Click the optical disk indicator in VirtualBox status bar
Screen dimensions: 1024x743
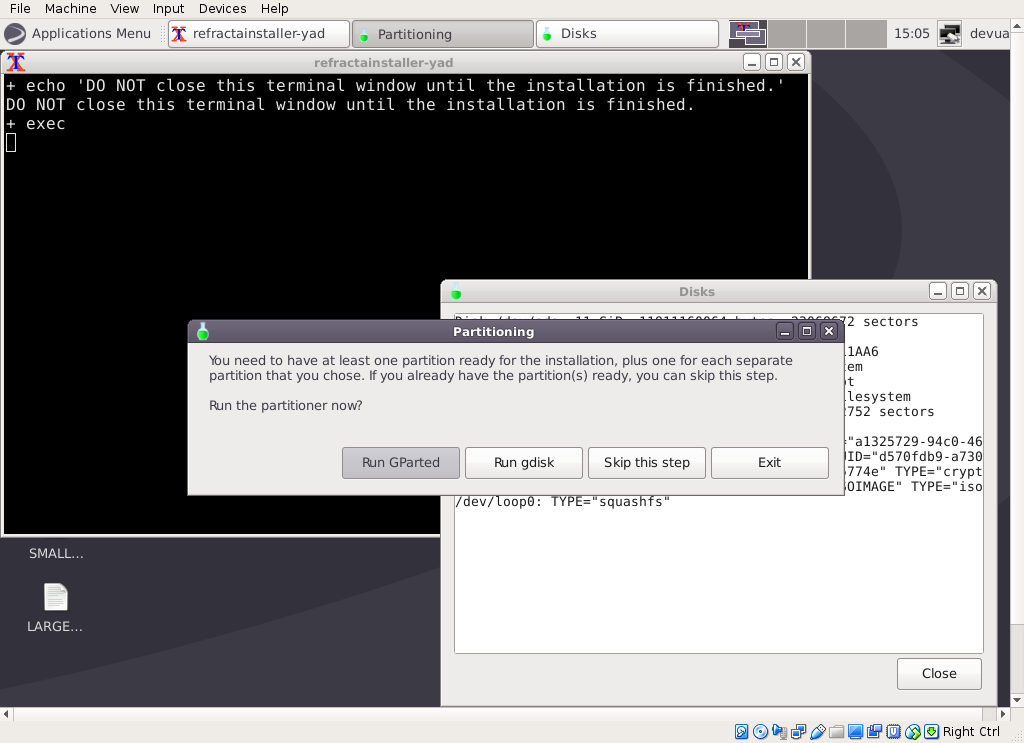coord(760,732)
